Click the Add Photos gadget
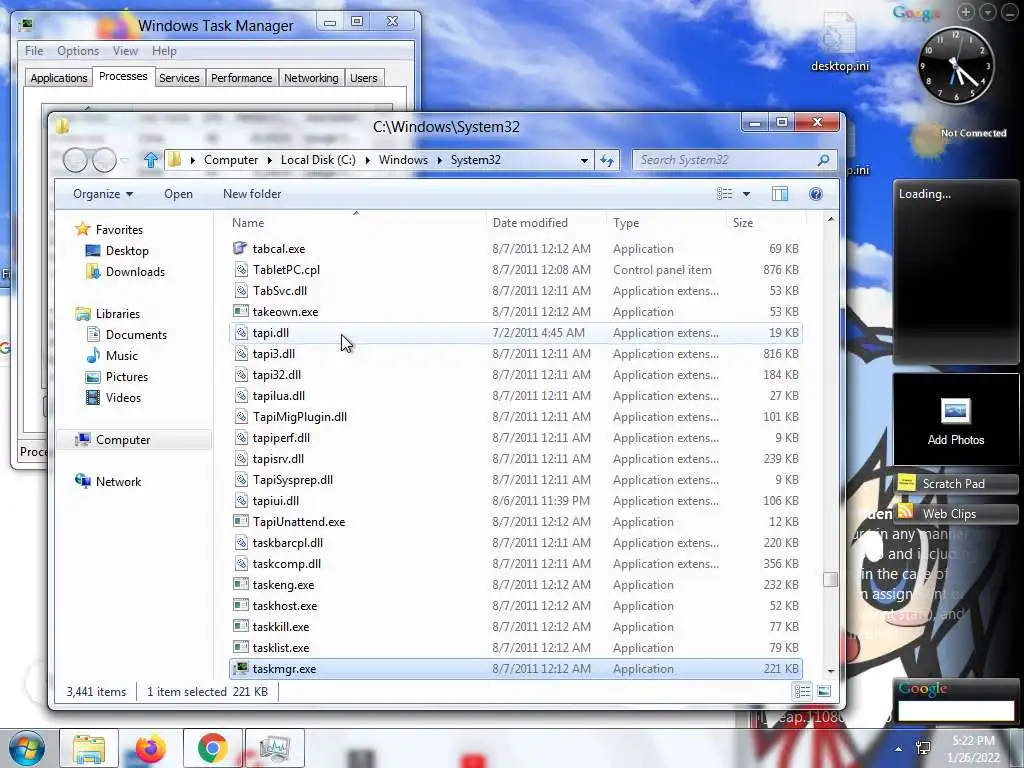Image resolution: width=1024 pixels, height=768 pixels. click(955, 420)
